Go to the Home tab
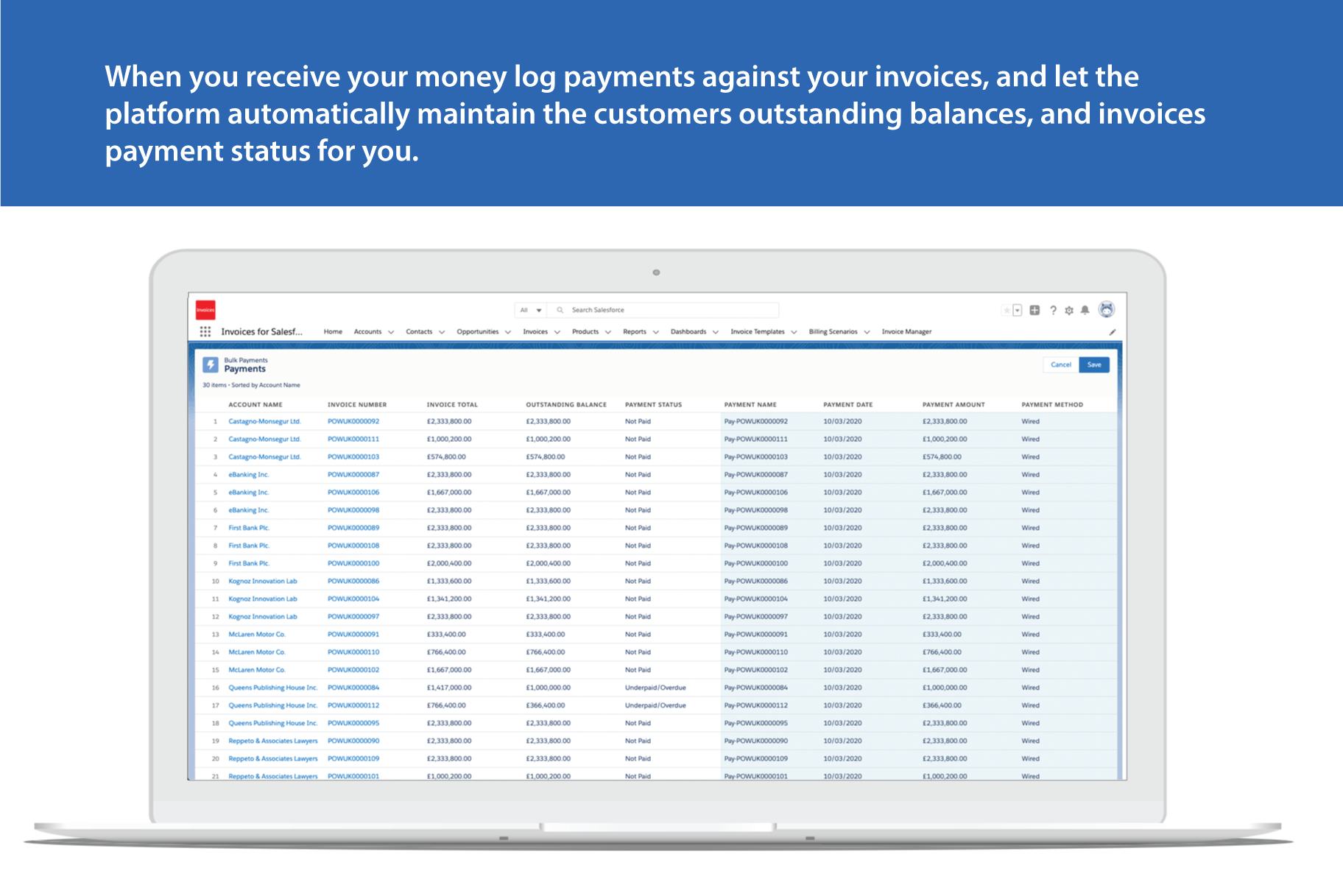The image size is (1343, 896). click(333, 332)
